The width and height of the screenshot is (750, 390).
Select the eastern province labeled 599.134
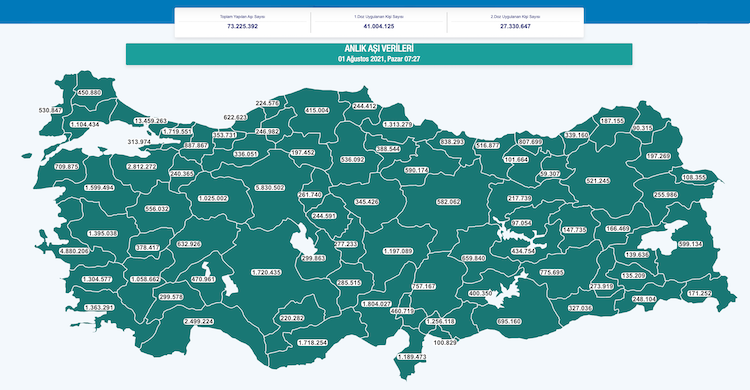pyautogui.click(x=690, y=244)
